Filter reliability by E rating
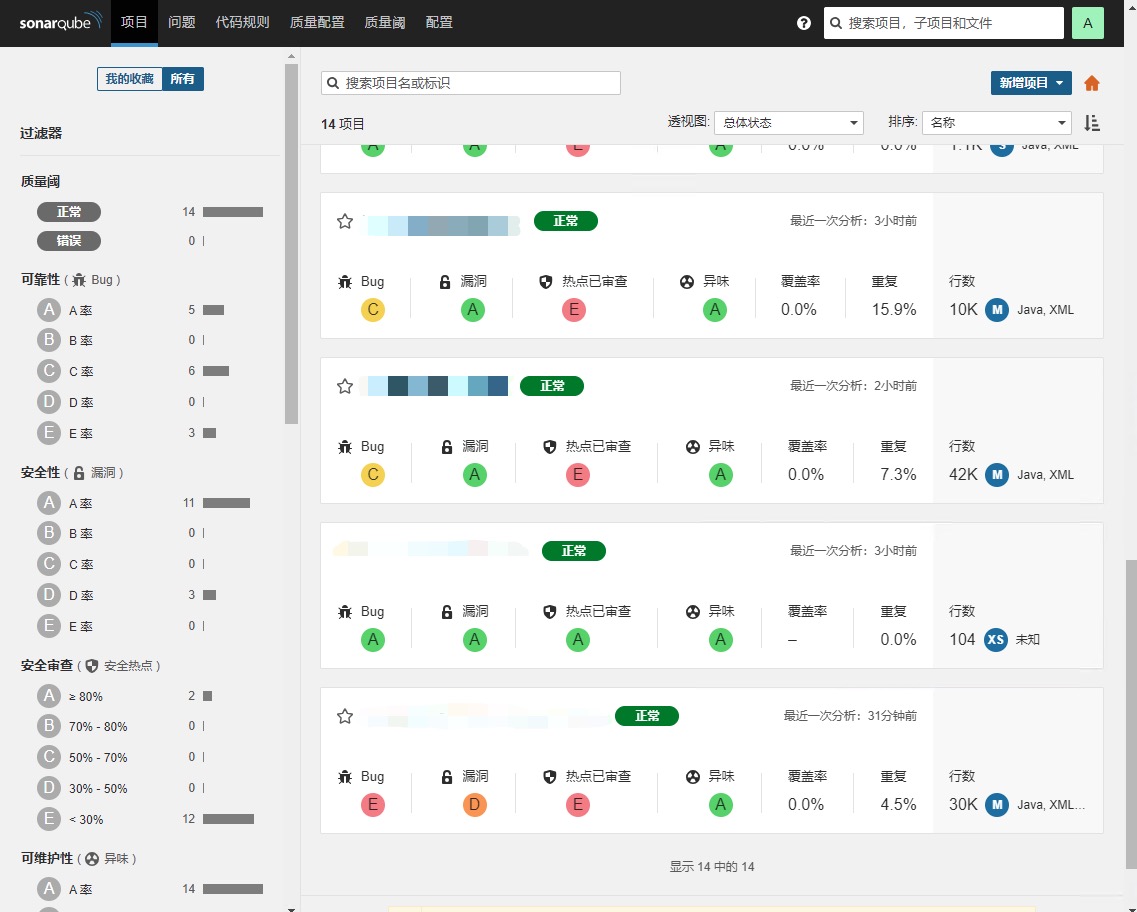 49,433
